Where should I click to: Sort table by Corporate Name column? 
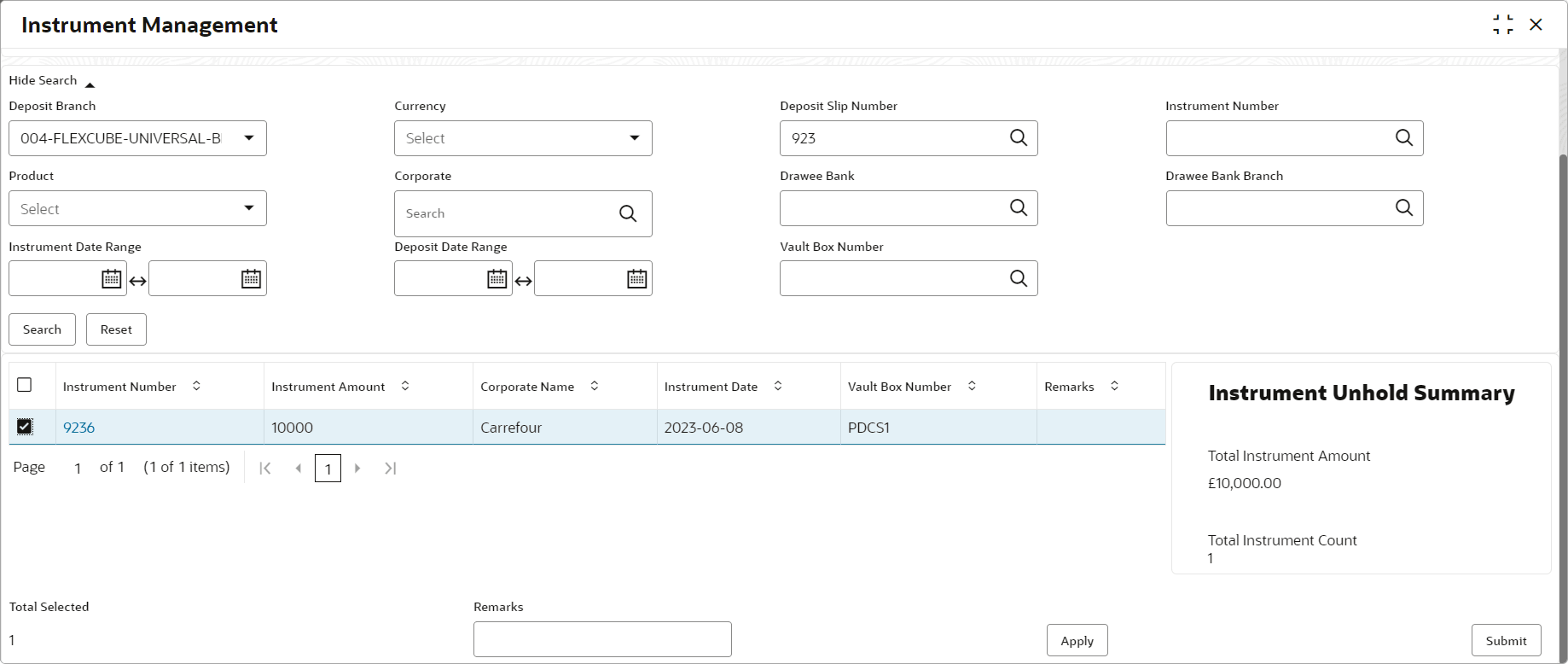[595, 386]
